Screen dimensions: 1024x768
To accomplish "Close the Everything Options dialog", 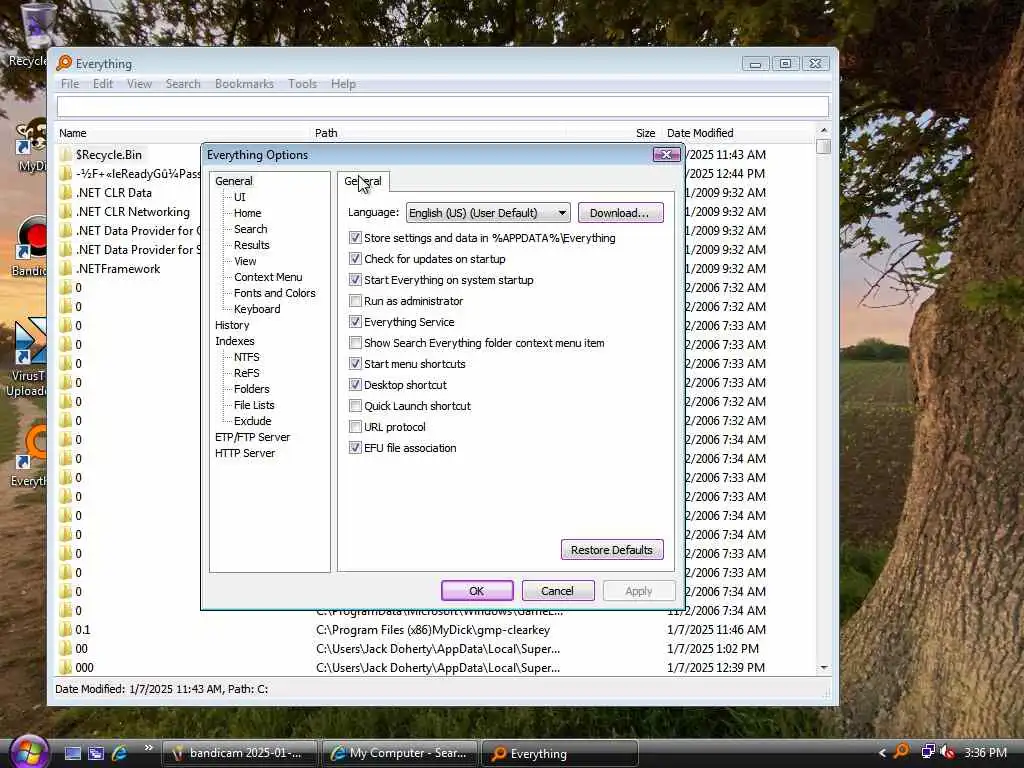I will pos(667,155).
